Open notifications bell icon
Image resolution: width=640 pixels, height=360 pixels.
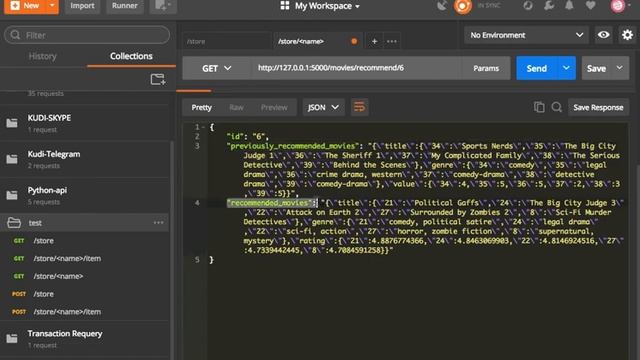tap(569, 6)
